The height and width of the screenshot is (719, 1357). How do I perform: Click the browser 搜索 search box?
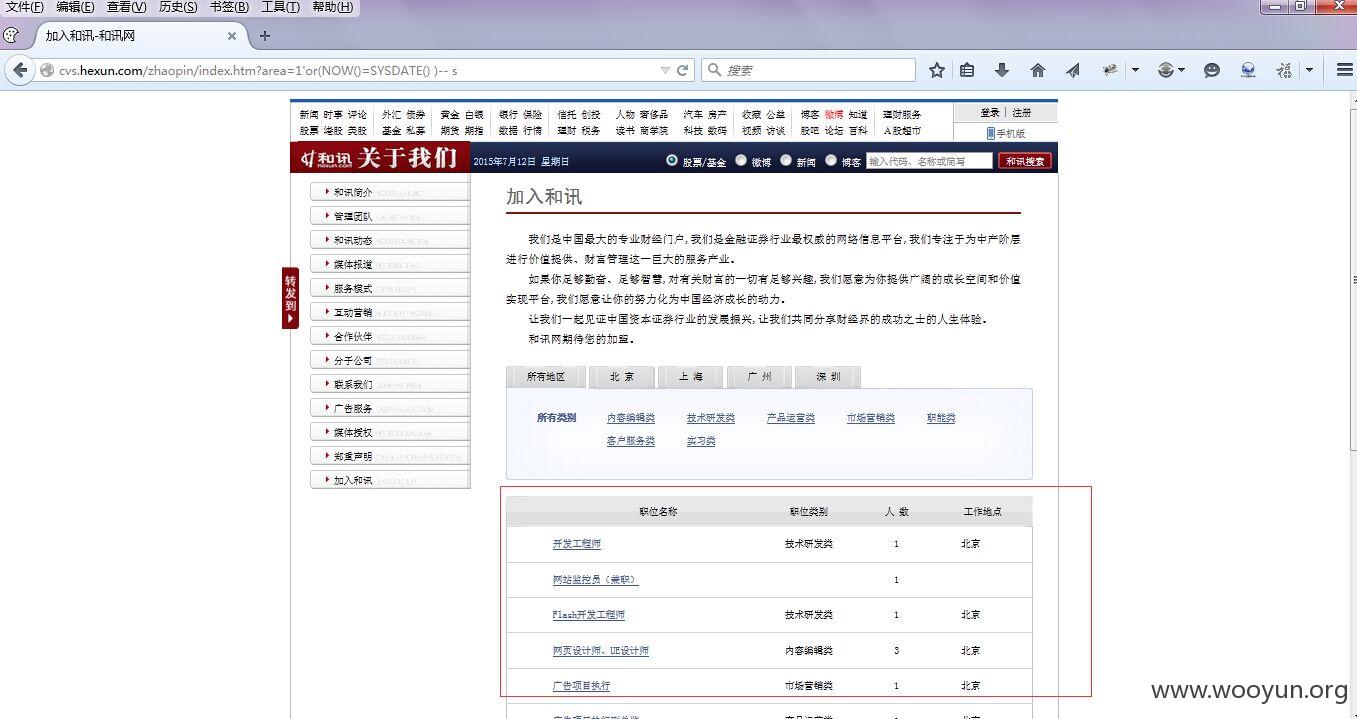click(x=808, y=70)
